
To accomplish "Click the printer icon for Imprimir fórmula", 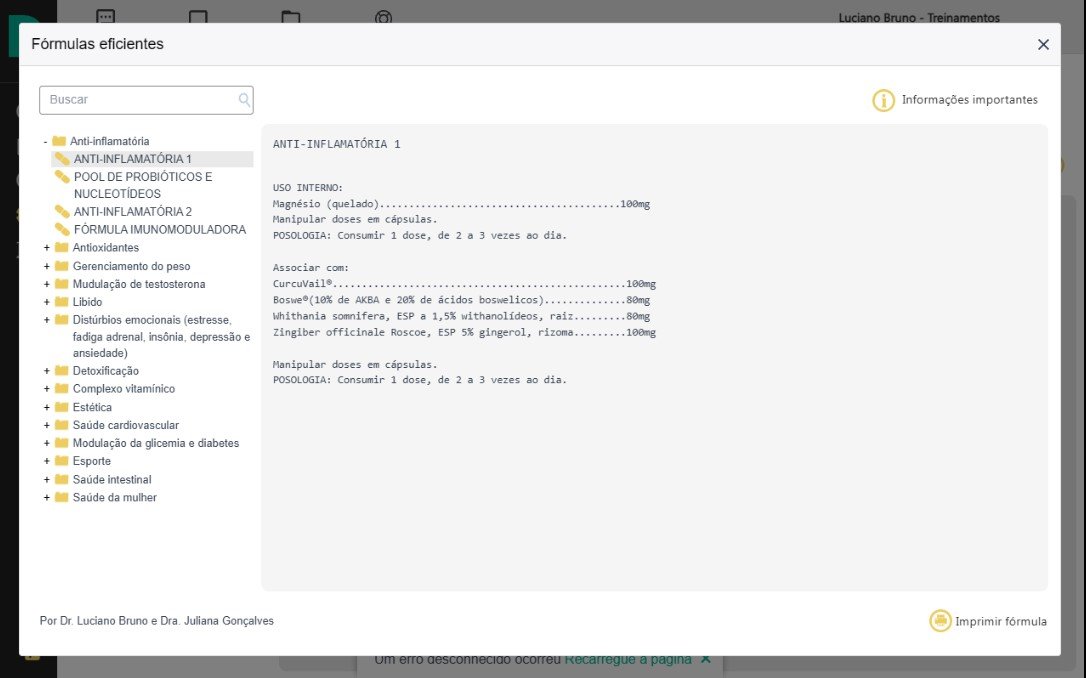I will pos(940,621).
